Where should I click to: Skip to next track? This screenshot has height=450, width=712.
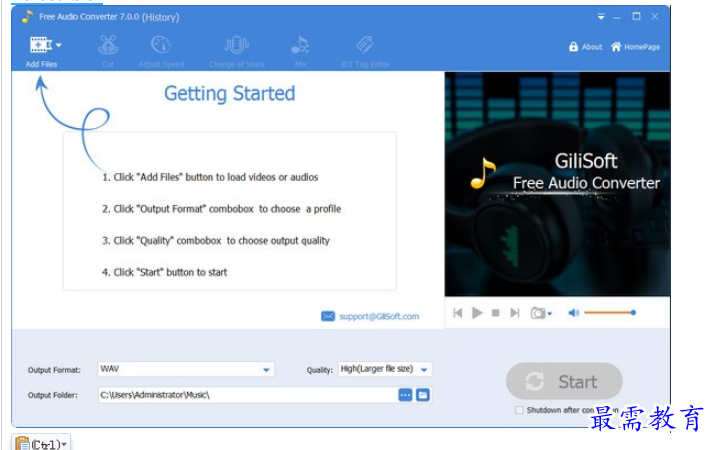click(514, 313)
